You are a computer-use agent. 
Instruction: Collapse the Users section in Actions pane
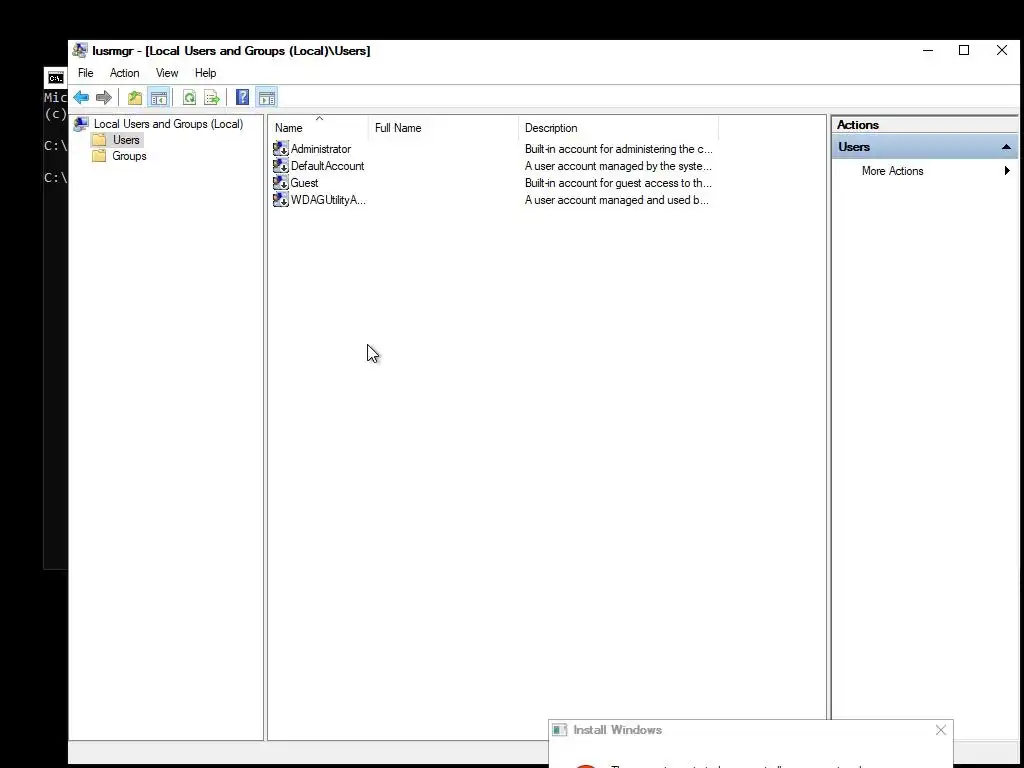pos(1006,147)
